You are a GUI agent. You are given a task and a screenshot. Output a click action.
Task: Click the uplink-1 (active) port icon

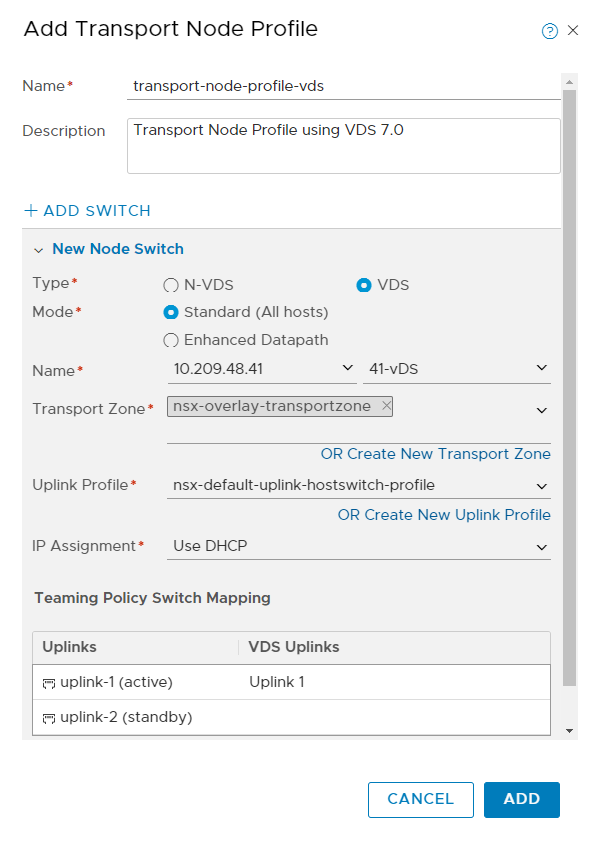[49, 683]
